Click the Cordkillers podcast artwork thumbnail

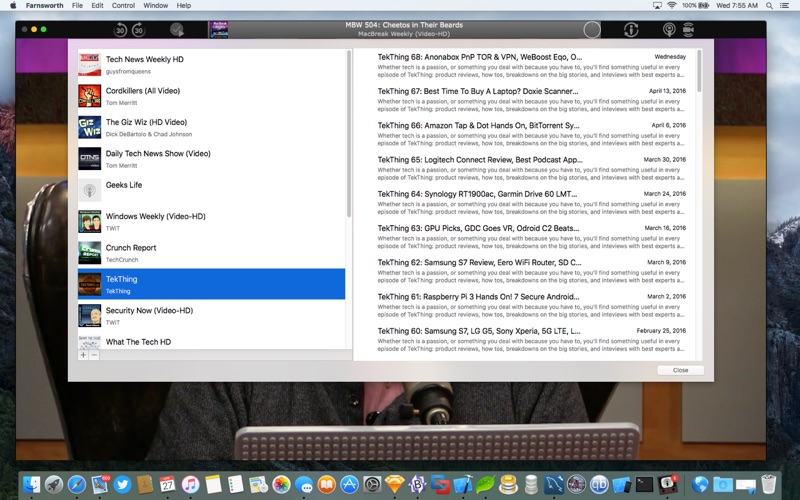pyautogui.click(x=89, y=96)
